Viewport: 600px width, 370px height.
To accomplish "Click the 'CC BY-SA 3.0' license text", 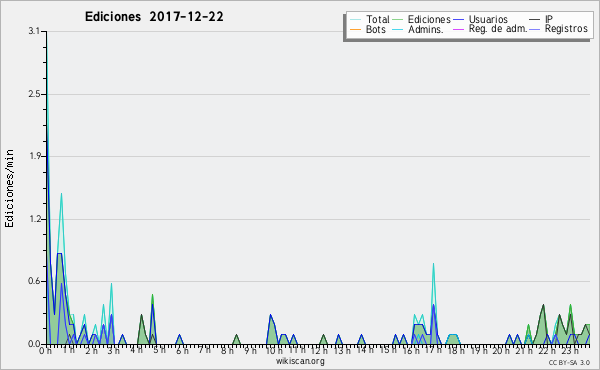I will 569,362.
